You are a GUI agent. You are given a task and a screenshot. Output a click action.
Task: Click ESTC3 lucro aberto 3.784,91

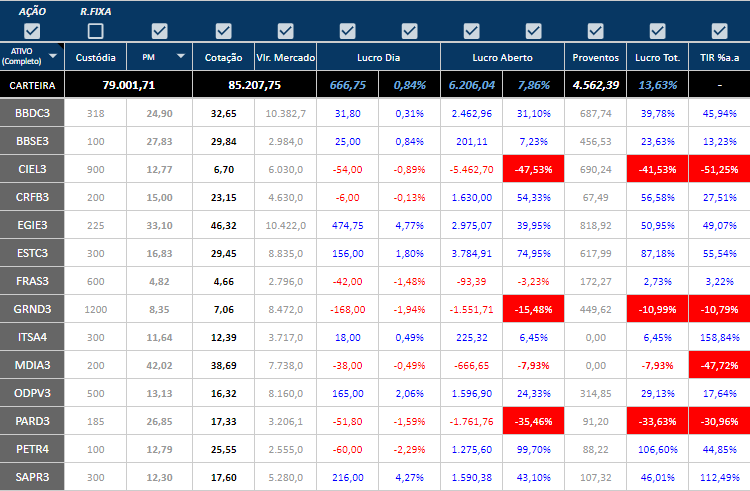click(x=472, y=253)
